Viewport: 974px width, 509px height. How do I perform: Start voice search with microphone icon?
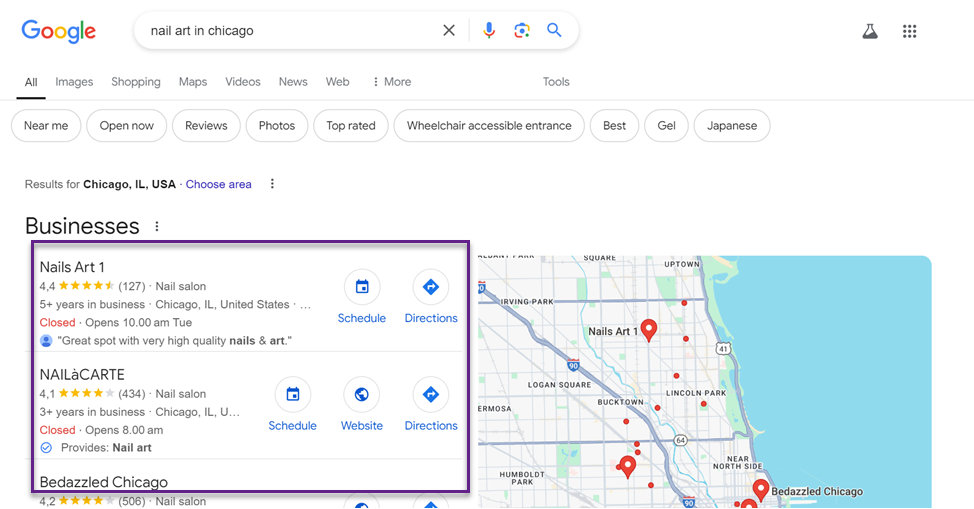(x=489, y=30)
